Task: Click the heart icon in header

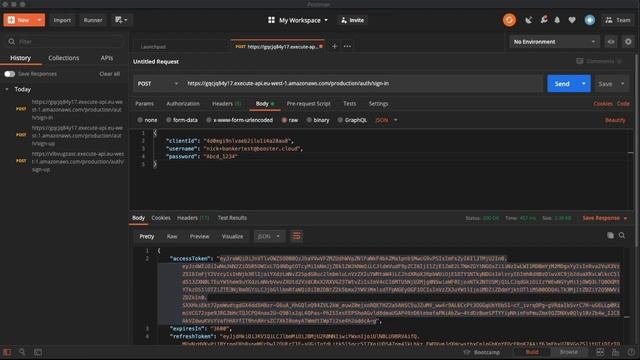Action: [572, 20]
